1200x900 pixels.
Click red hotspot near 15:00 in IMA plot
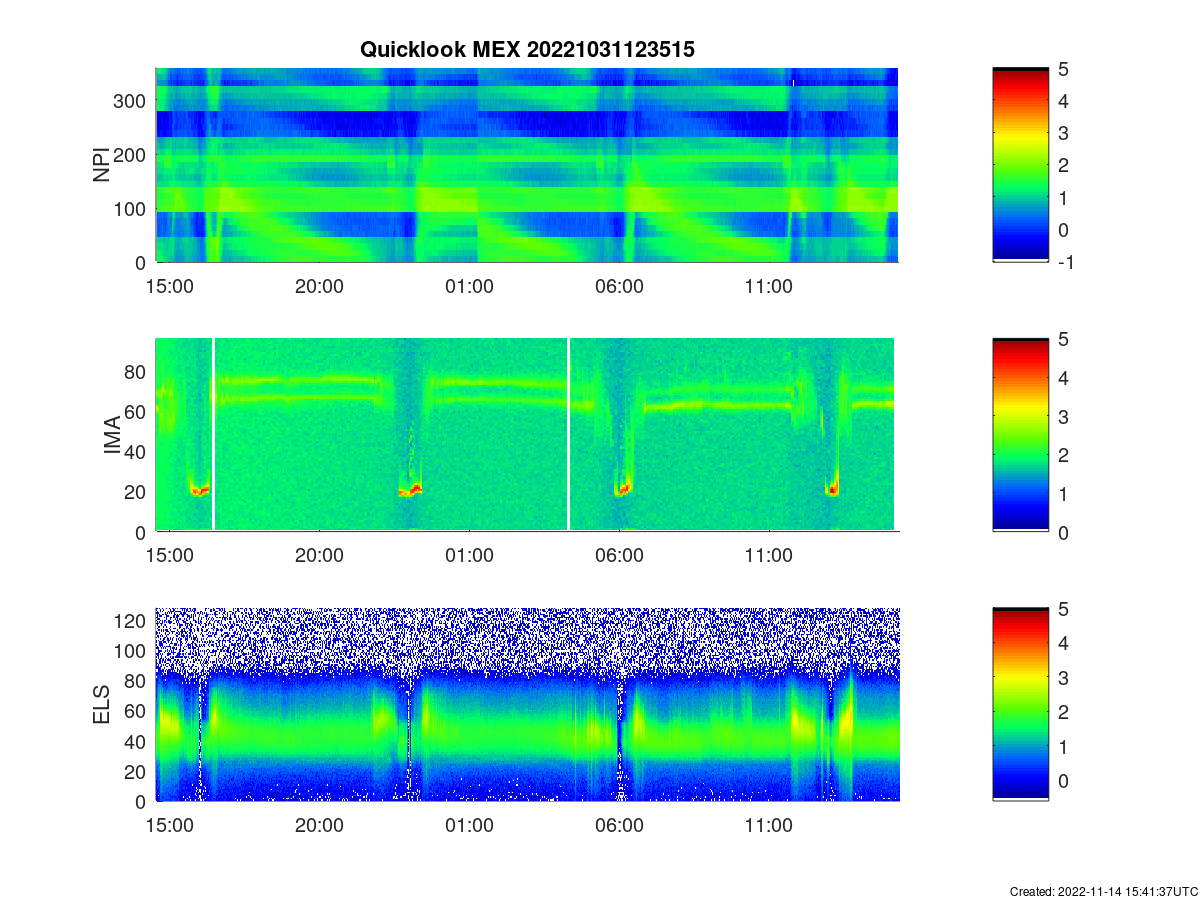(x=199, y=490)
